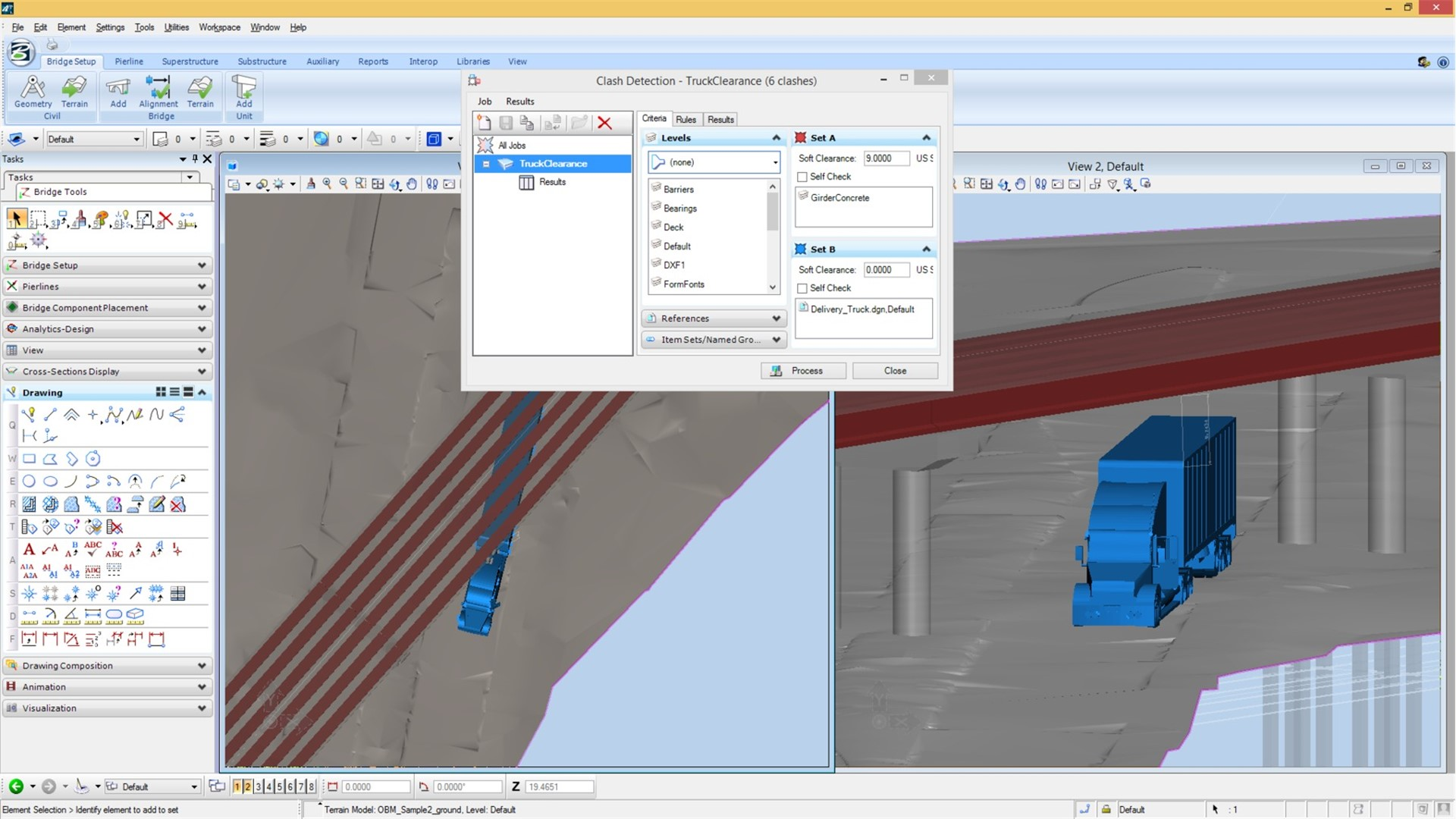The width and height of the screenshot is (1456, 819).
Task: Select the Rotate View tool
Action: coord(394,184)
